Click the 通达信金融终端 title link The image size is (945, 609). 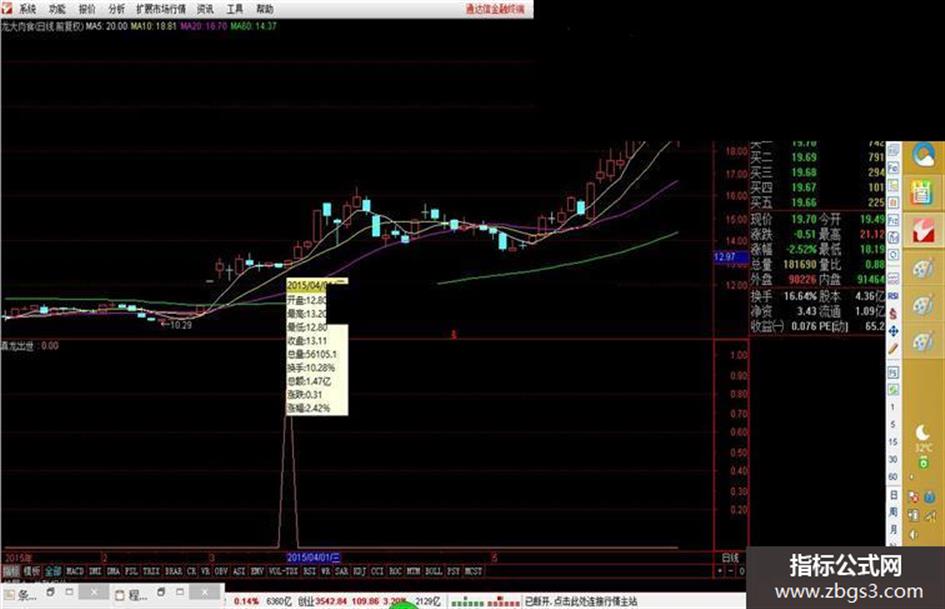[495, 9]
